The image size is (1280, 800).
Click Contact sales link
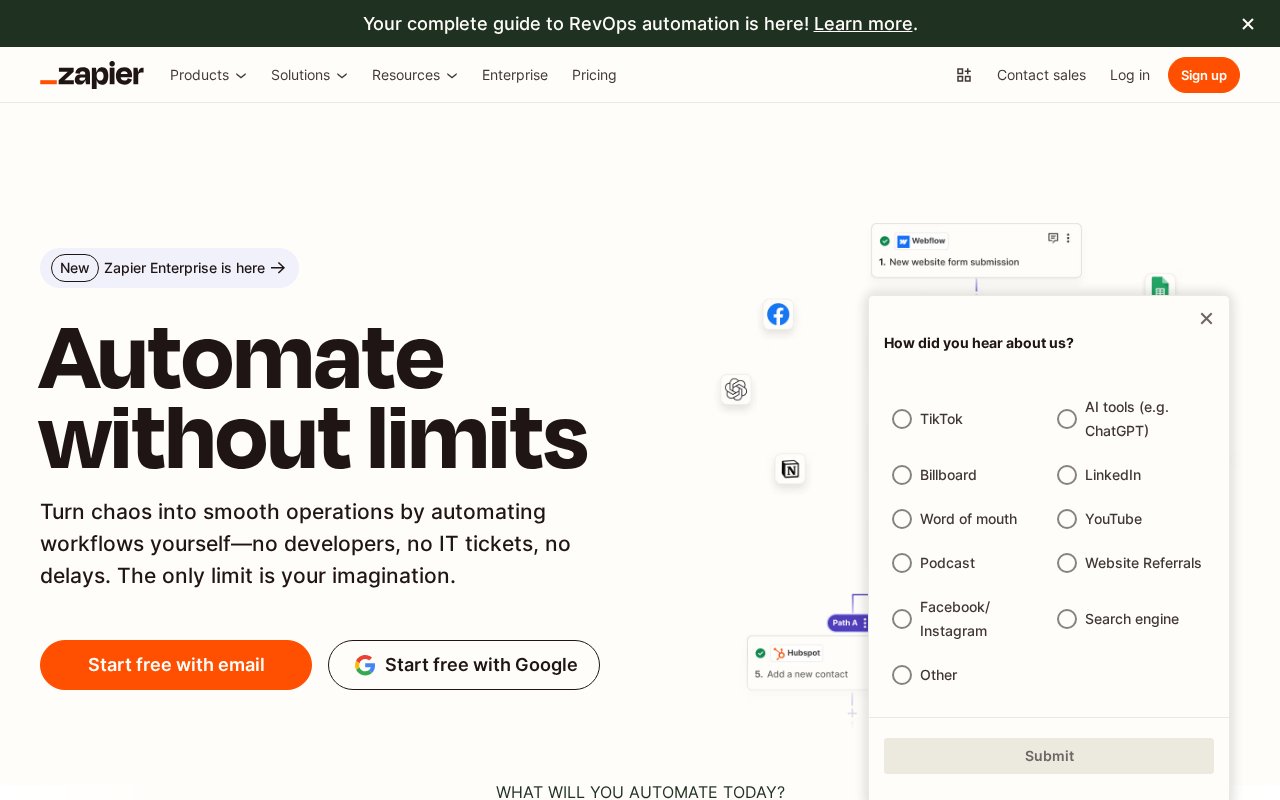[x=1041, y=75]
